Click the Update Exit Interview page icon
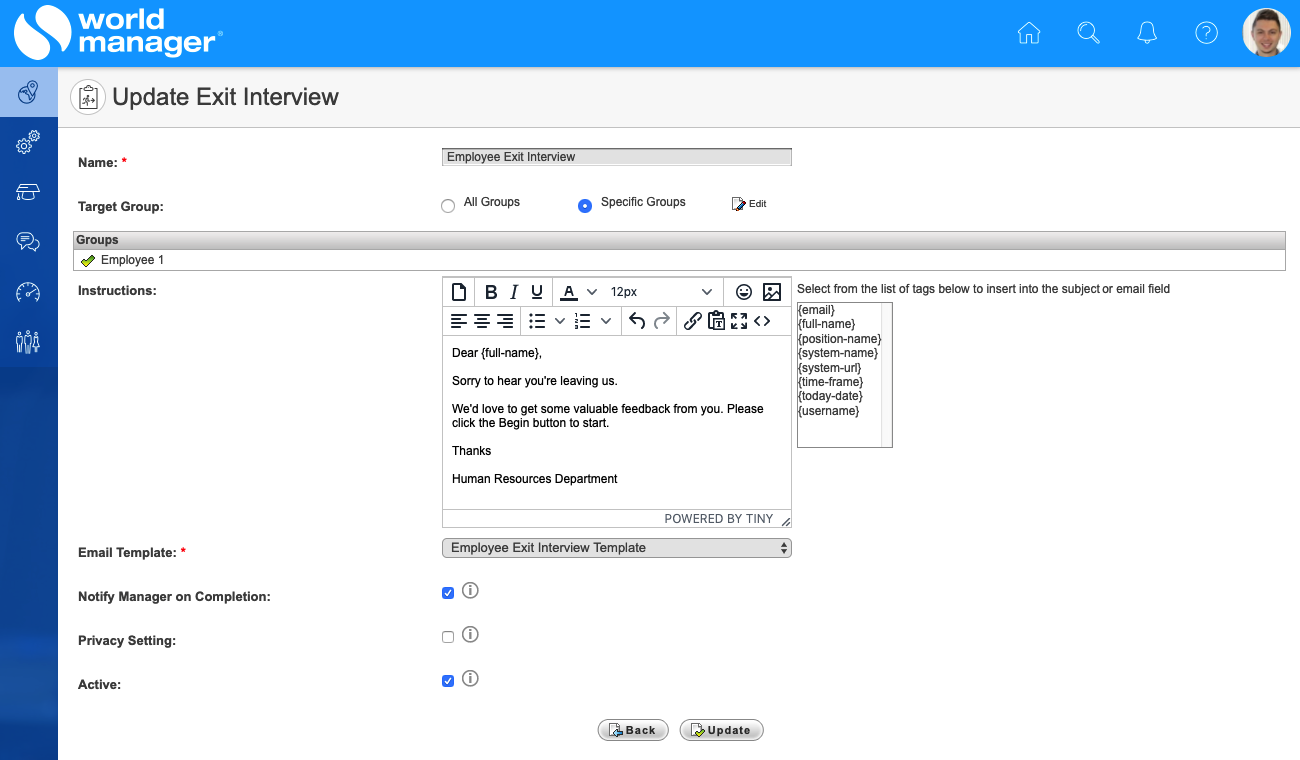The height and width of the screenshot is (760, 1300). (x=88, y=97)
